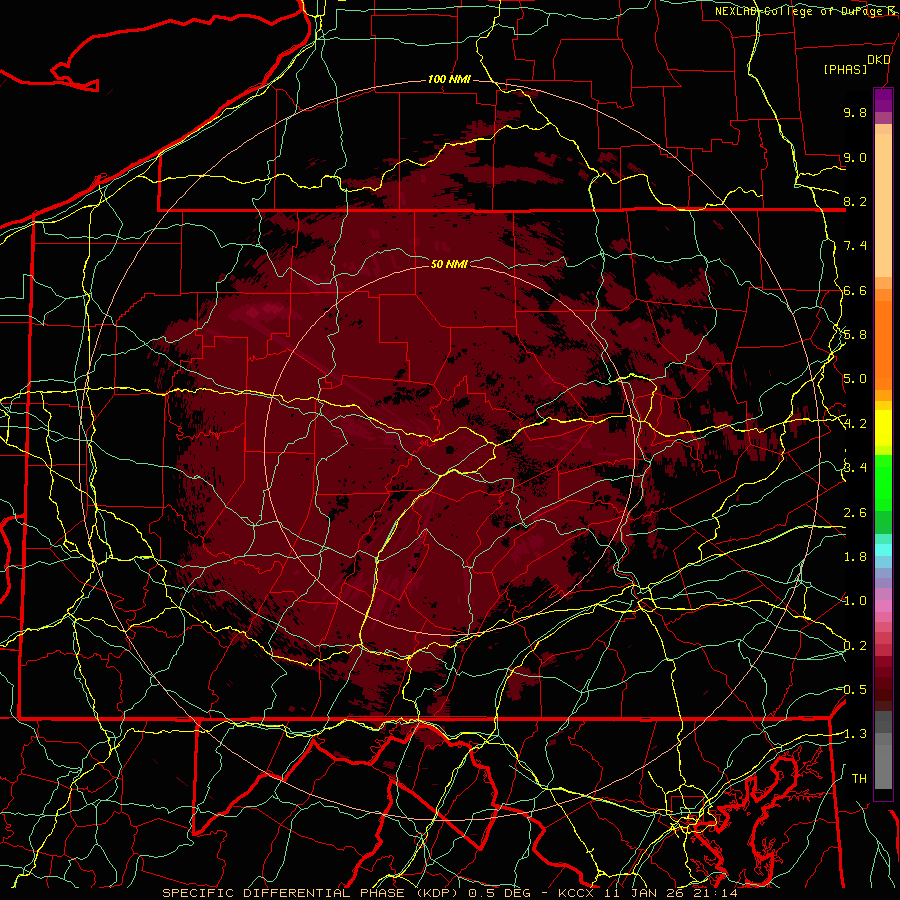The height and width of the screenshot is (900, 900).
Task: Click the 100 NMI range ring label
Action: pos(449,79)
